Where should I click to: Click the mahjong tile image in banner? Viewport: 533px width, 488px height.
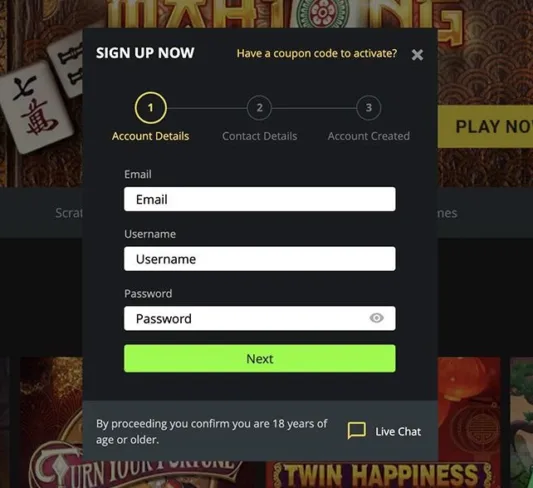click(37, 107)
